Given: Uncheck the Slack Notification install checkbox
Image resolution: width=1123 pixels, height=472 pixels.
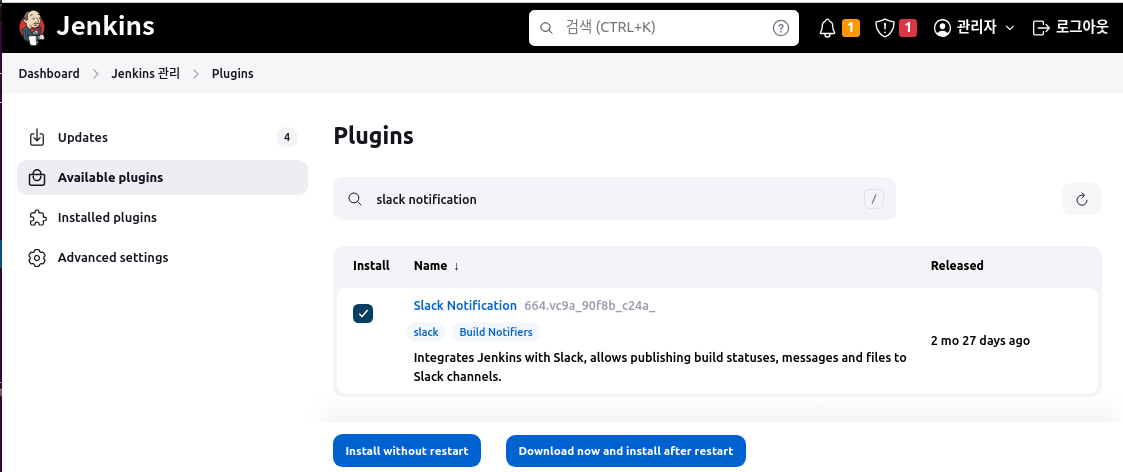Looking at the screenshot, I should pyautogui.click(x=363, y=313).
